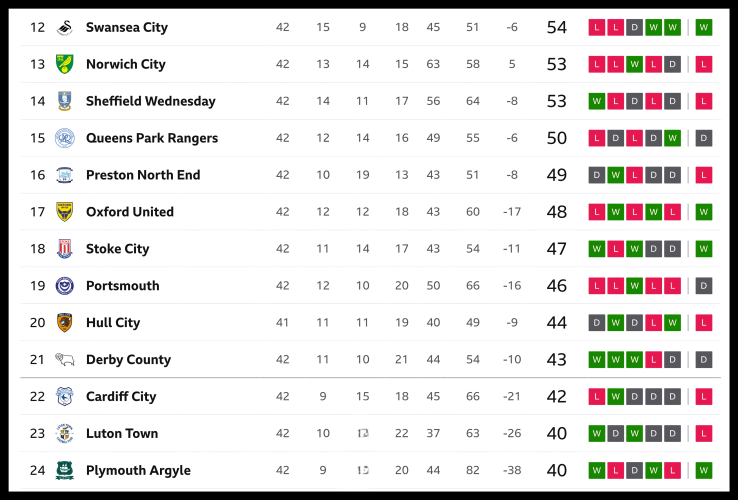The width and height of the screenshot is (738, 500).
Task: Select the Portsmouth club crest
Action: pyautogui.click(x=65, y=286)
